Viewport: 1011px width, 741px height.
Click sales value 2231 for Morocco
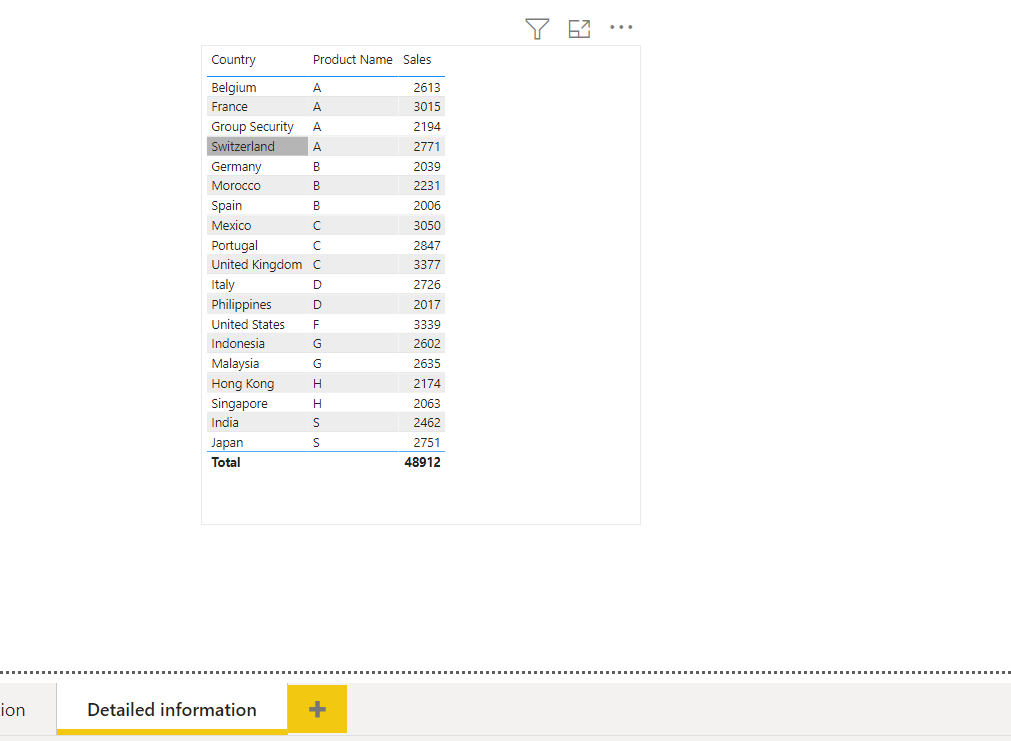427,186
